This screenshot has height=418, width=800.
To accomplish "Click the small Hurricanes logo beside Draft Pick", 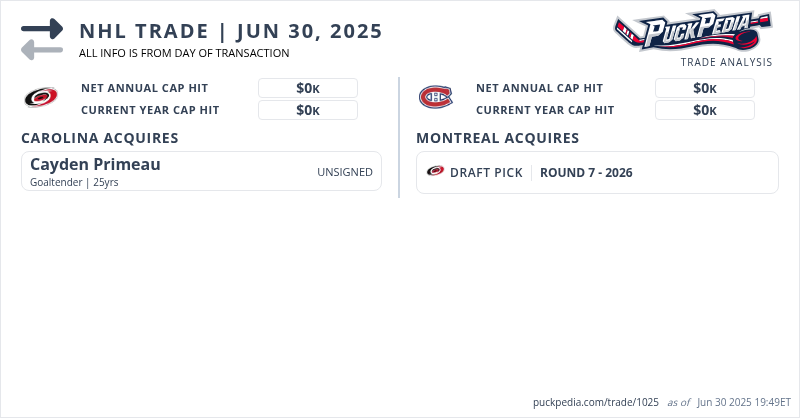I will 435,172.
